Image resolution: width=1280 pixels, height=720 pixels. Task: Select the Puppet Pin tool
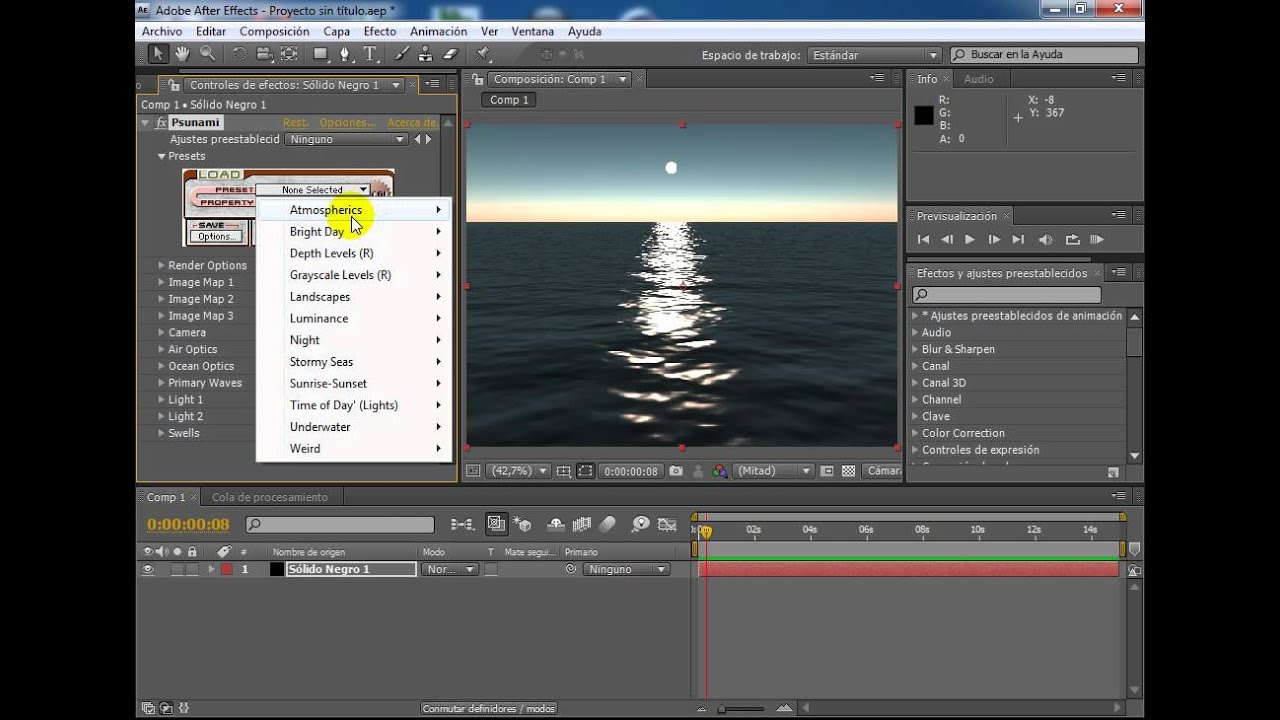[483, 54]
